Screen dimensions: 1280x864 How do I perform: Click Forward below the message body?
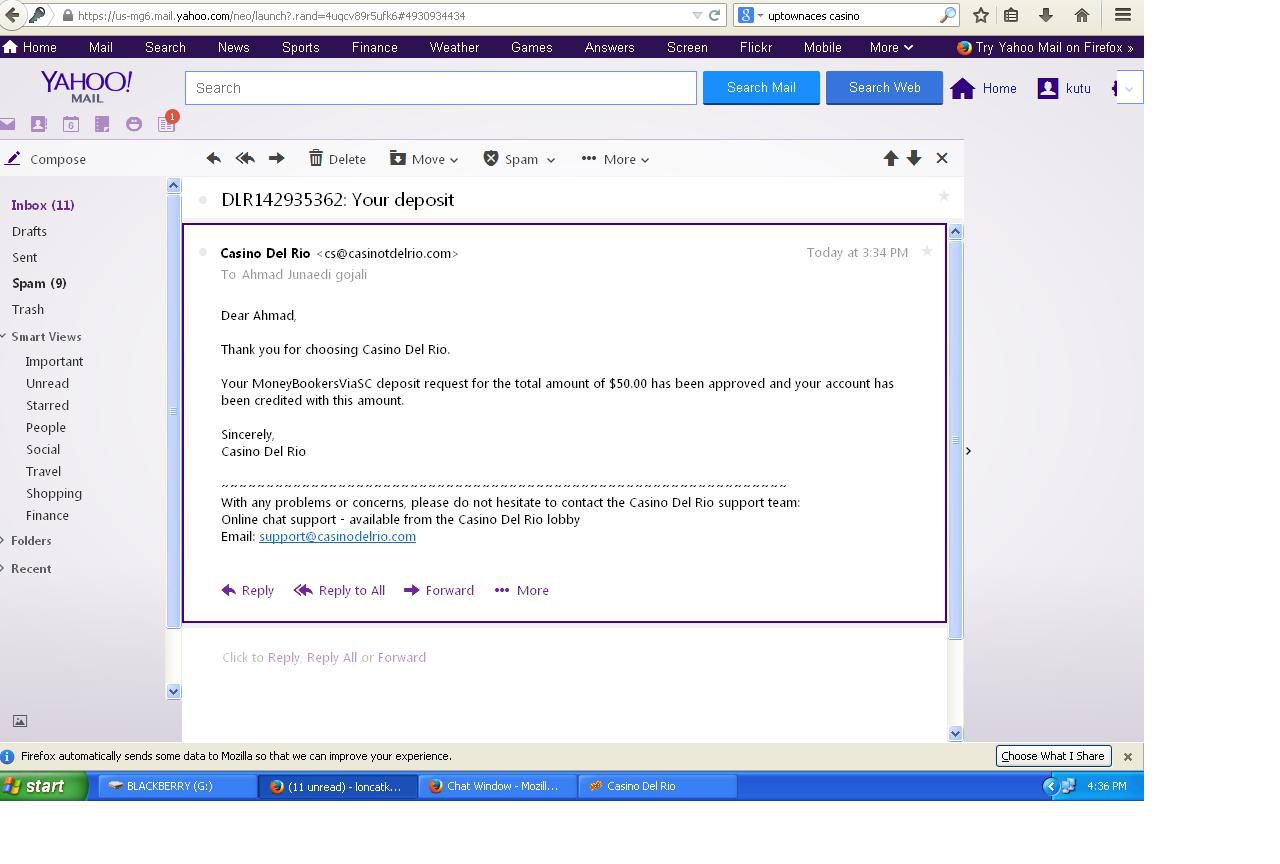coord(439,590)
